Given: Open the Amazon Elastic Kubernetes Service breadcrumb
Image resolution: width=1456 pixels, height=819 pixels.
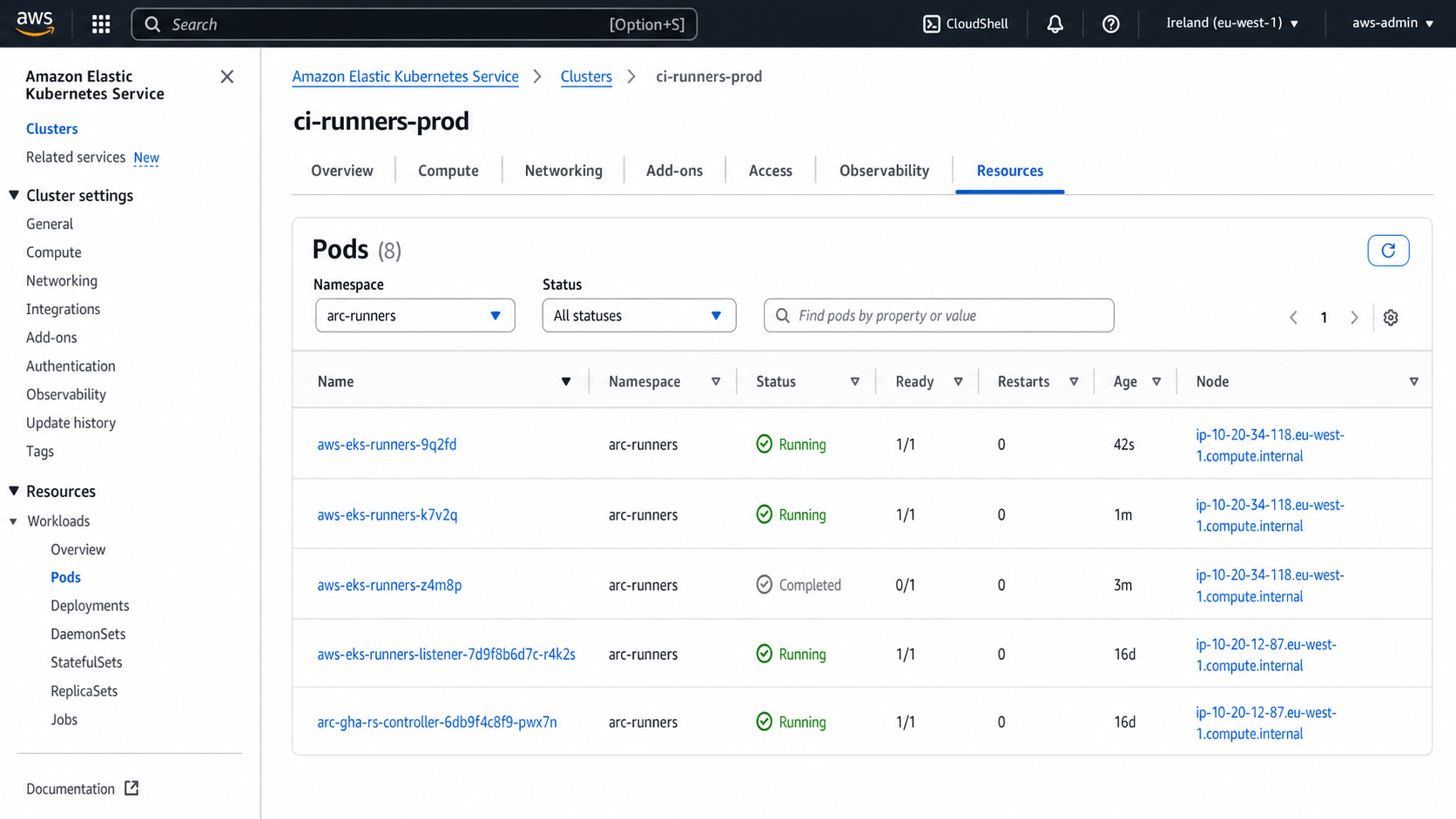Looking at the screenshot, I should 405,77.
